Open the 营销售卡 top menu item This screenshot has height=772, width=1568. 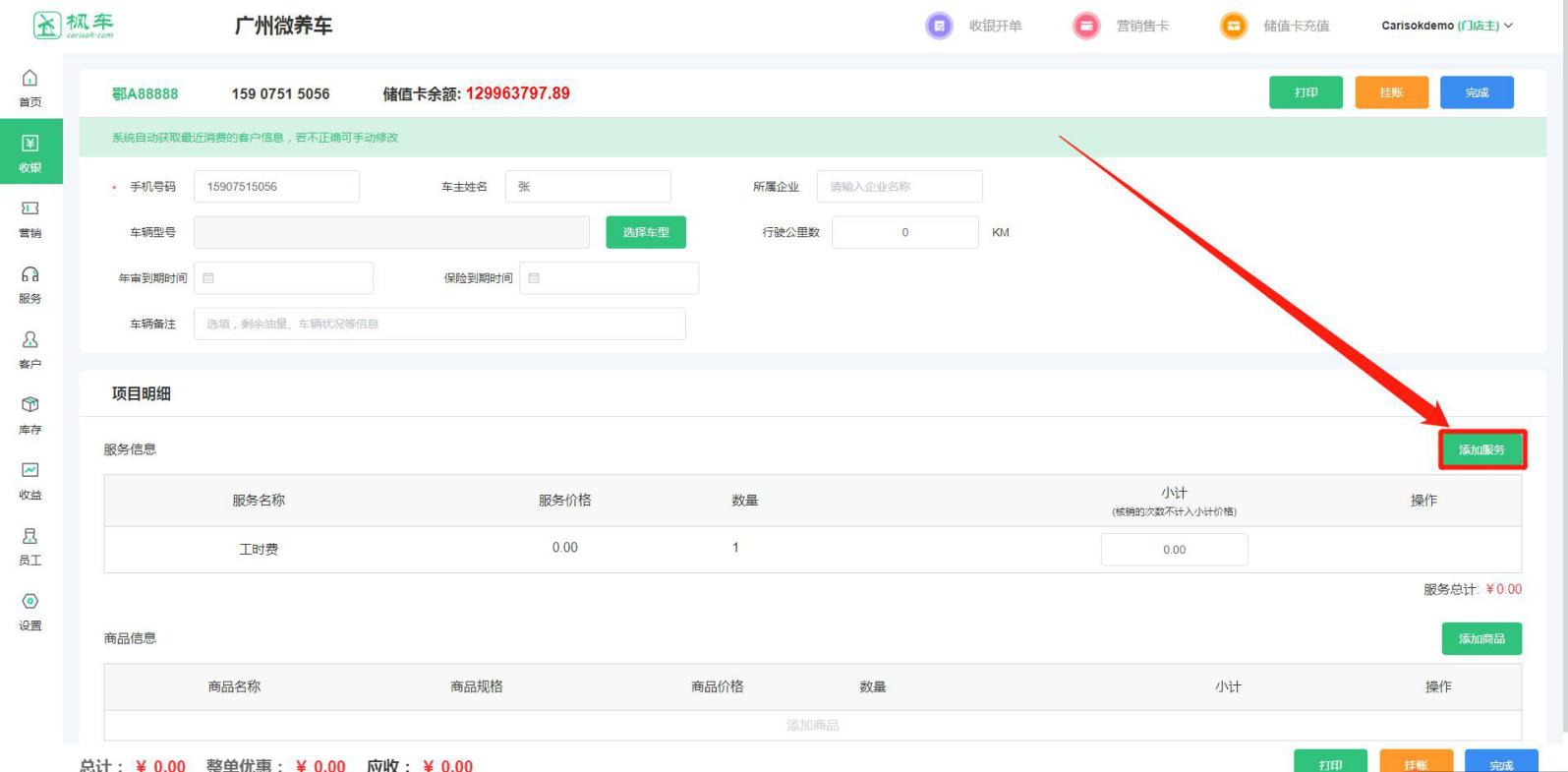[x=1142, y=26]
